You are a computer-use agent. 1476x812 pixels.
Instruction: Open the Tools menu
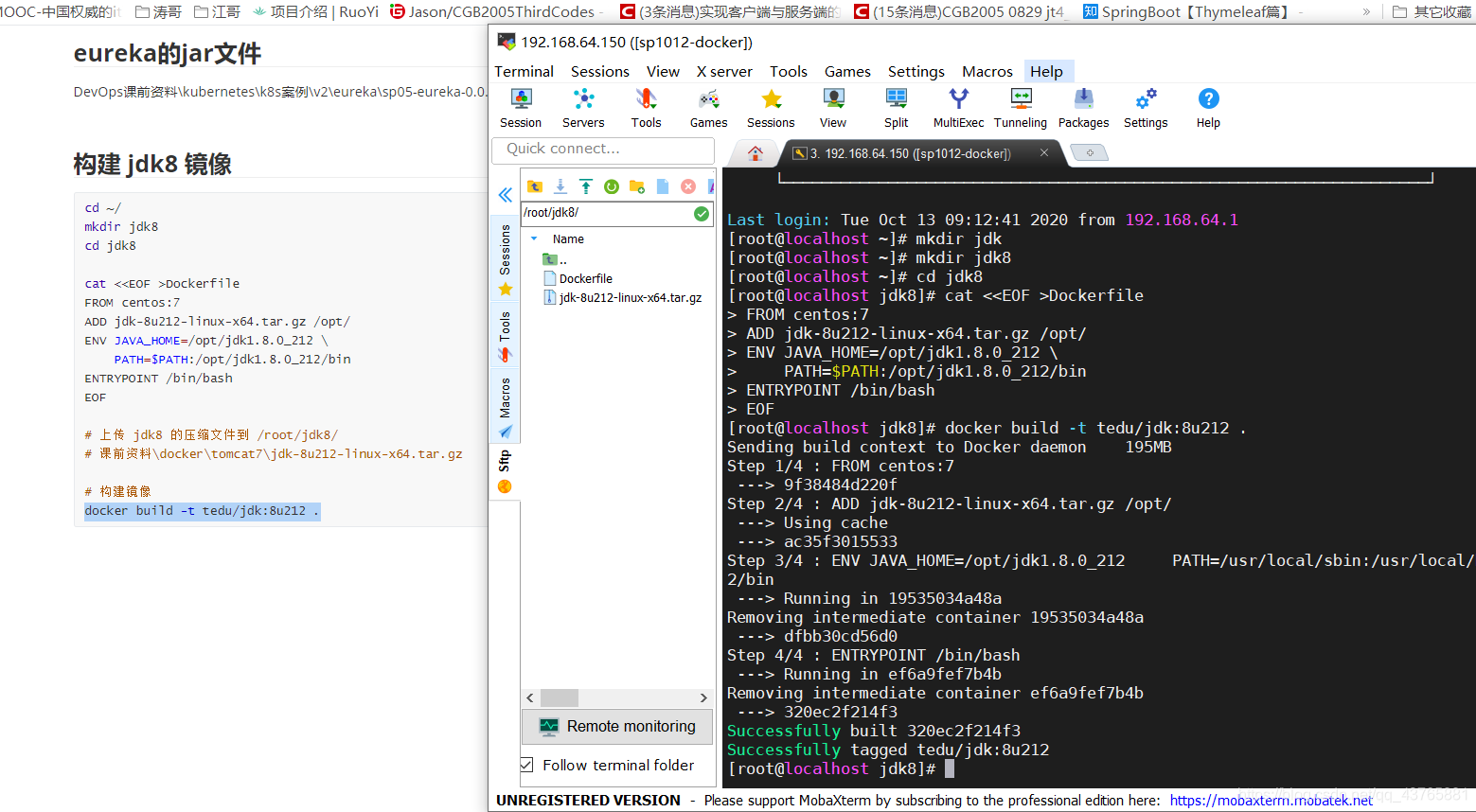pos(788,71)
